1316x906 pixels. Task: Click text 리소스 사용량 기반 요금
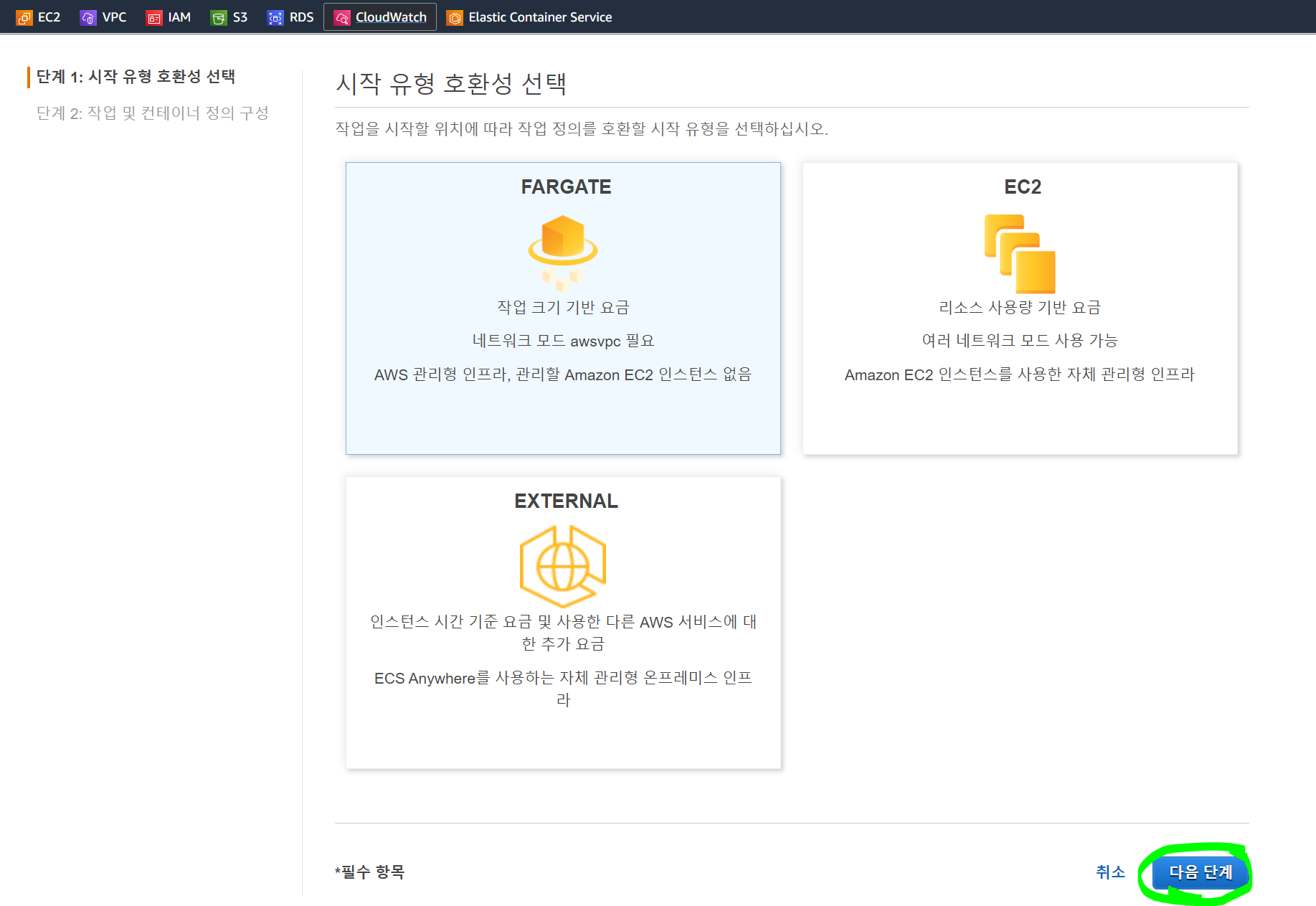(x=1020, y=307)
